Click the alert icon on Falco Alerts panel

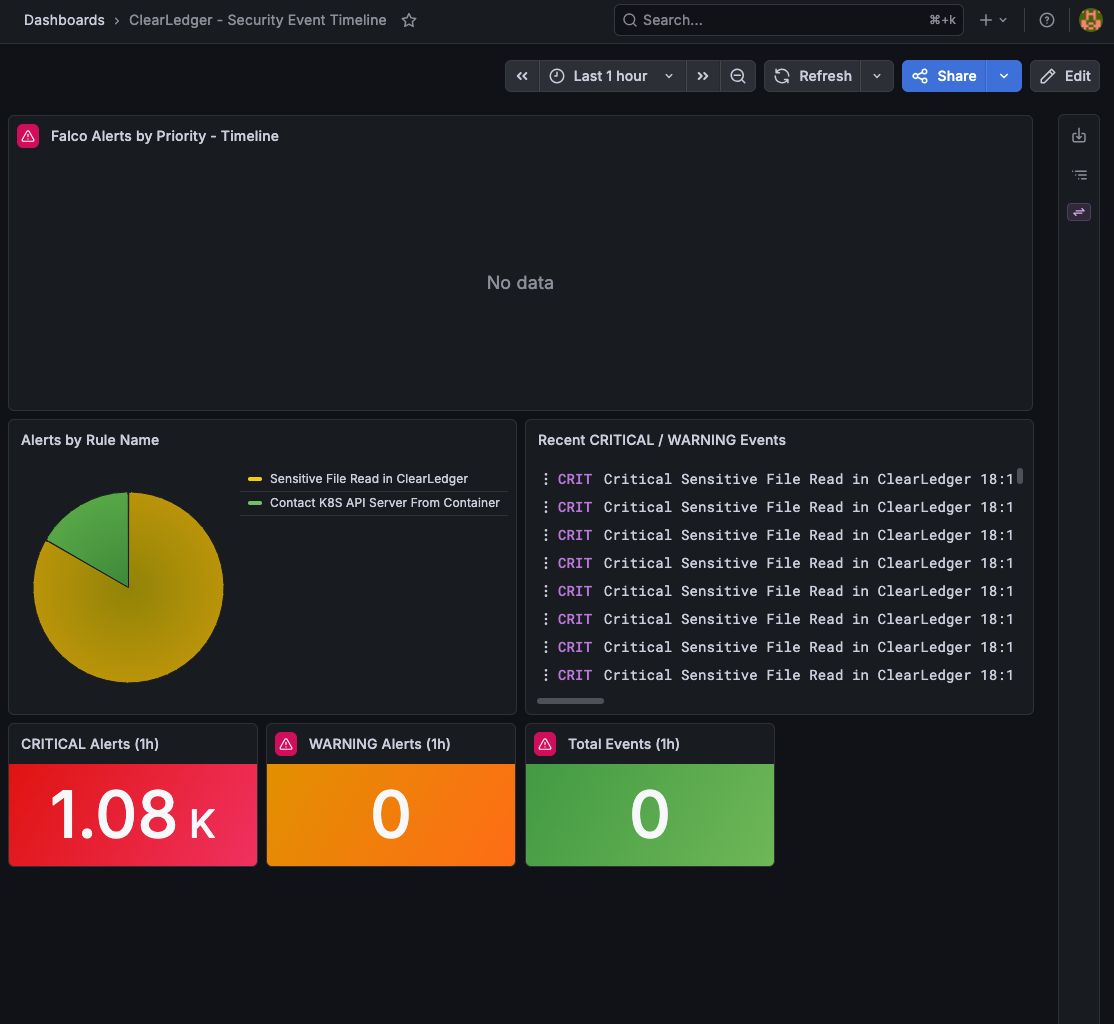(x=28, y=136)
